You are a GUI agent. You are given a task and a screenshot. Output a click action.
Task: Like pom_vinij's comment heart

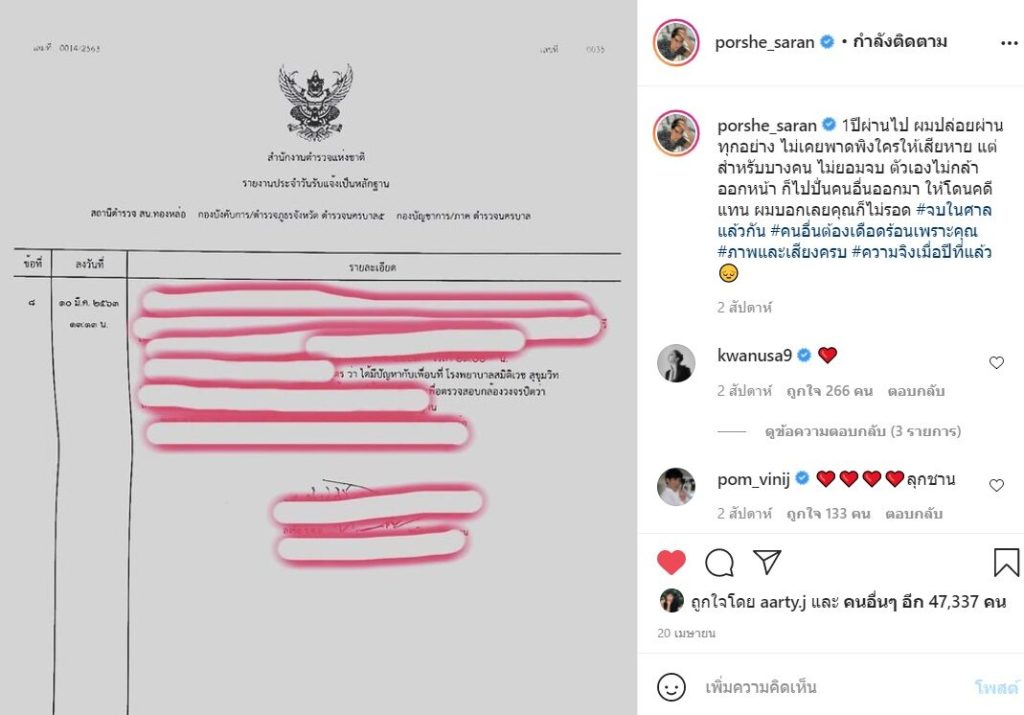[996, 485]
